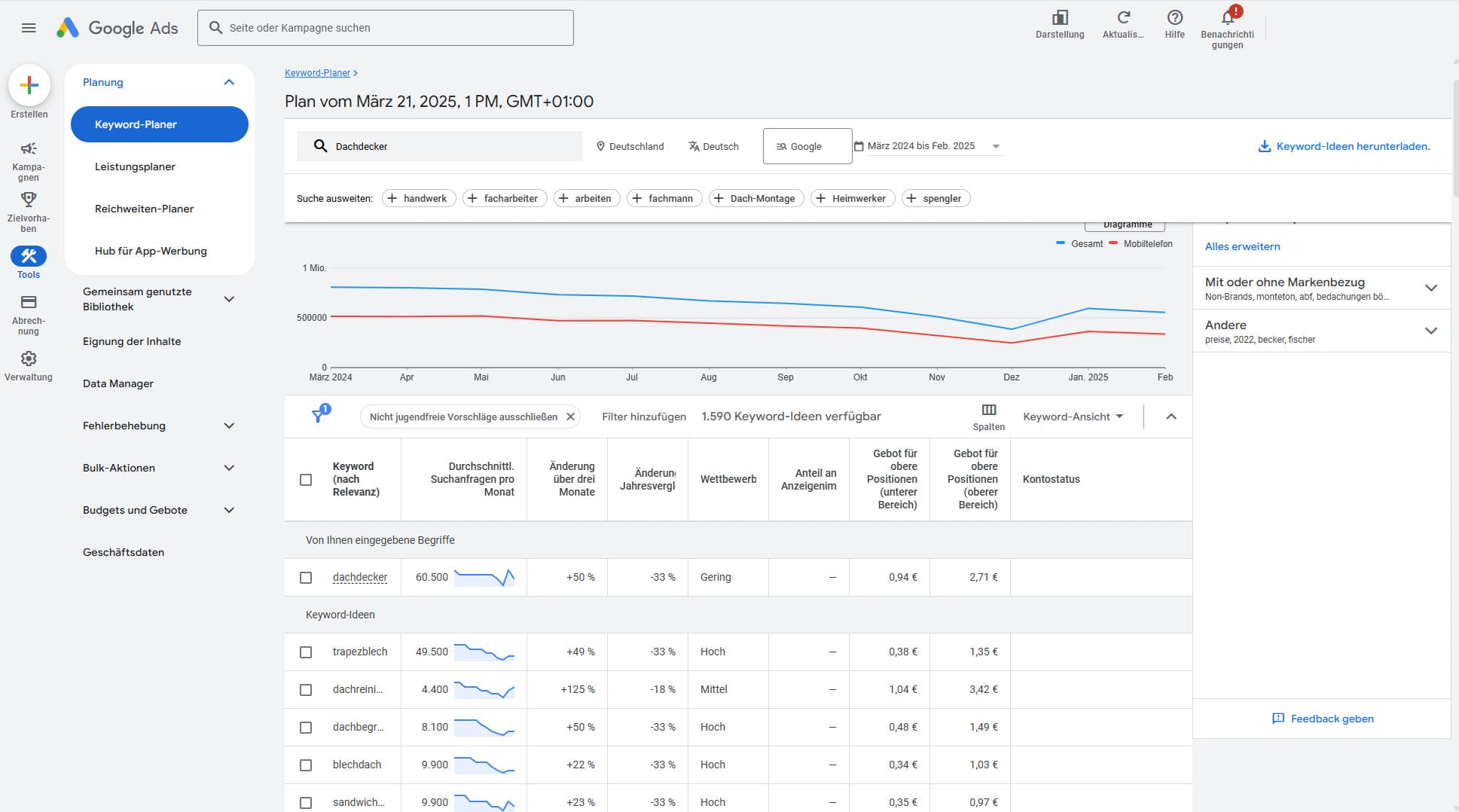Collapse the table panel with up chevron

click(x=1171, y=417)
